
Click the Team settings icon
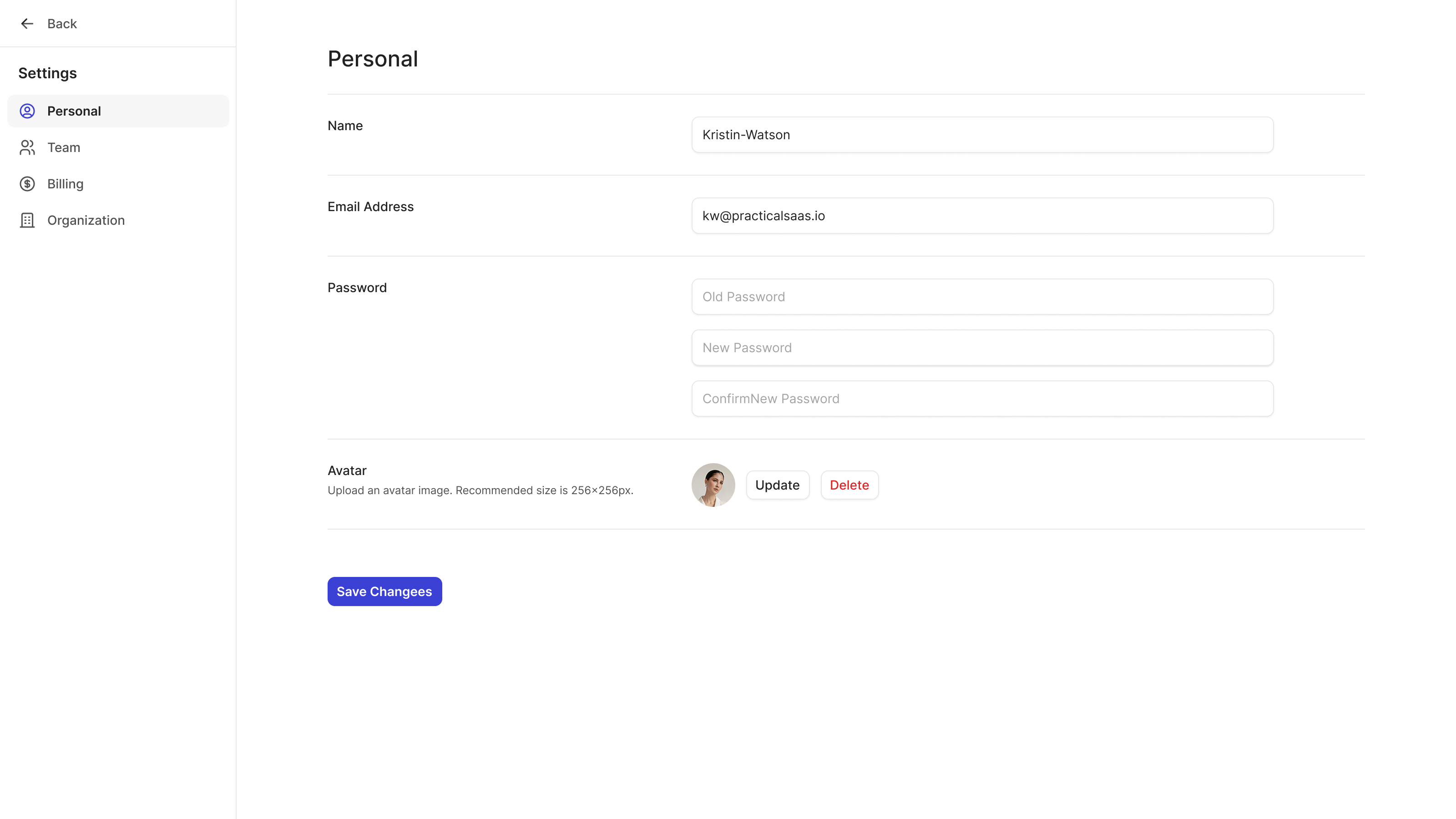pos(27,147)
